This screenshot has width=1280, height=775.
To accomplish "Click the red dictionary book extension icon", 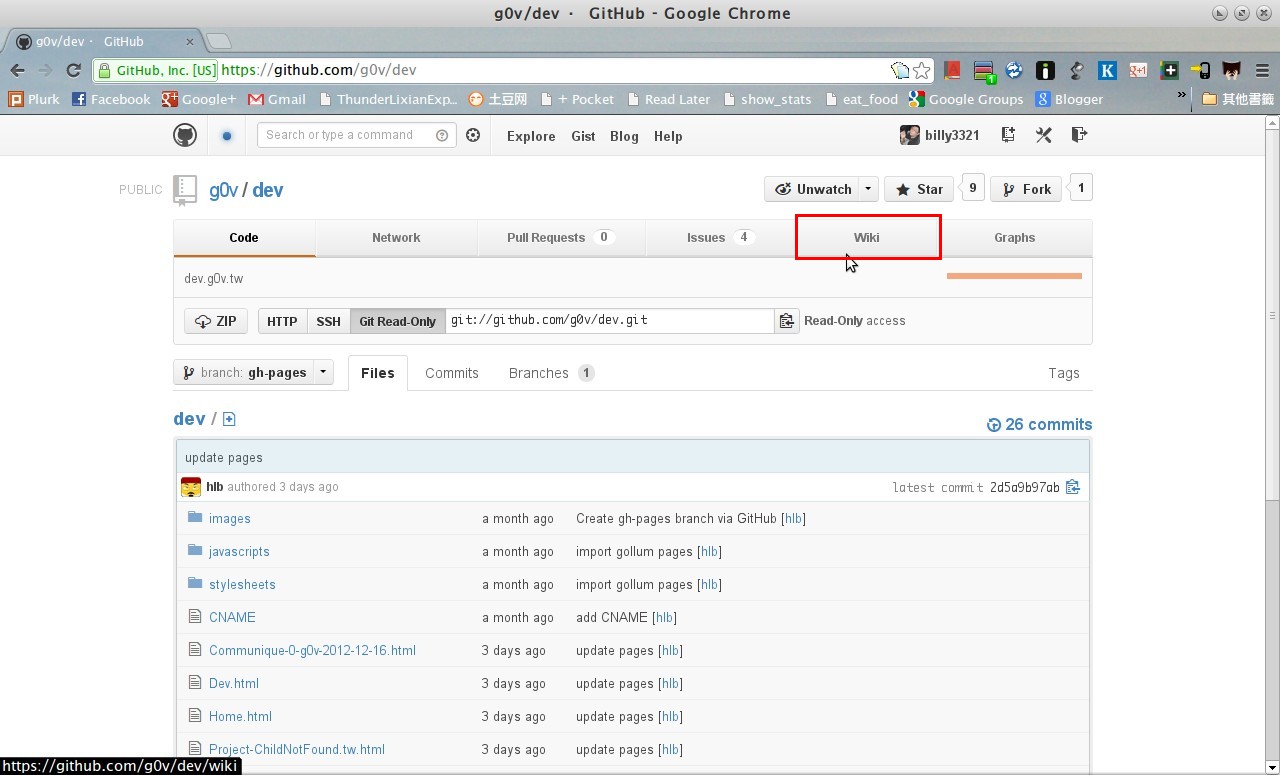I will coord(952,70).
